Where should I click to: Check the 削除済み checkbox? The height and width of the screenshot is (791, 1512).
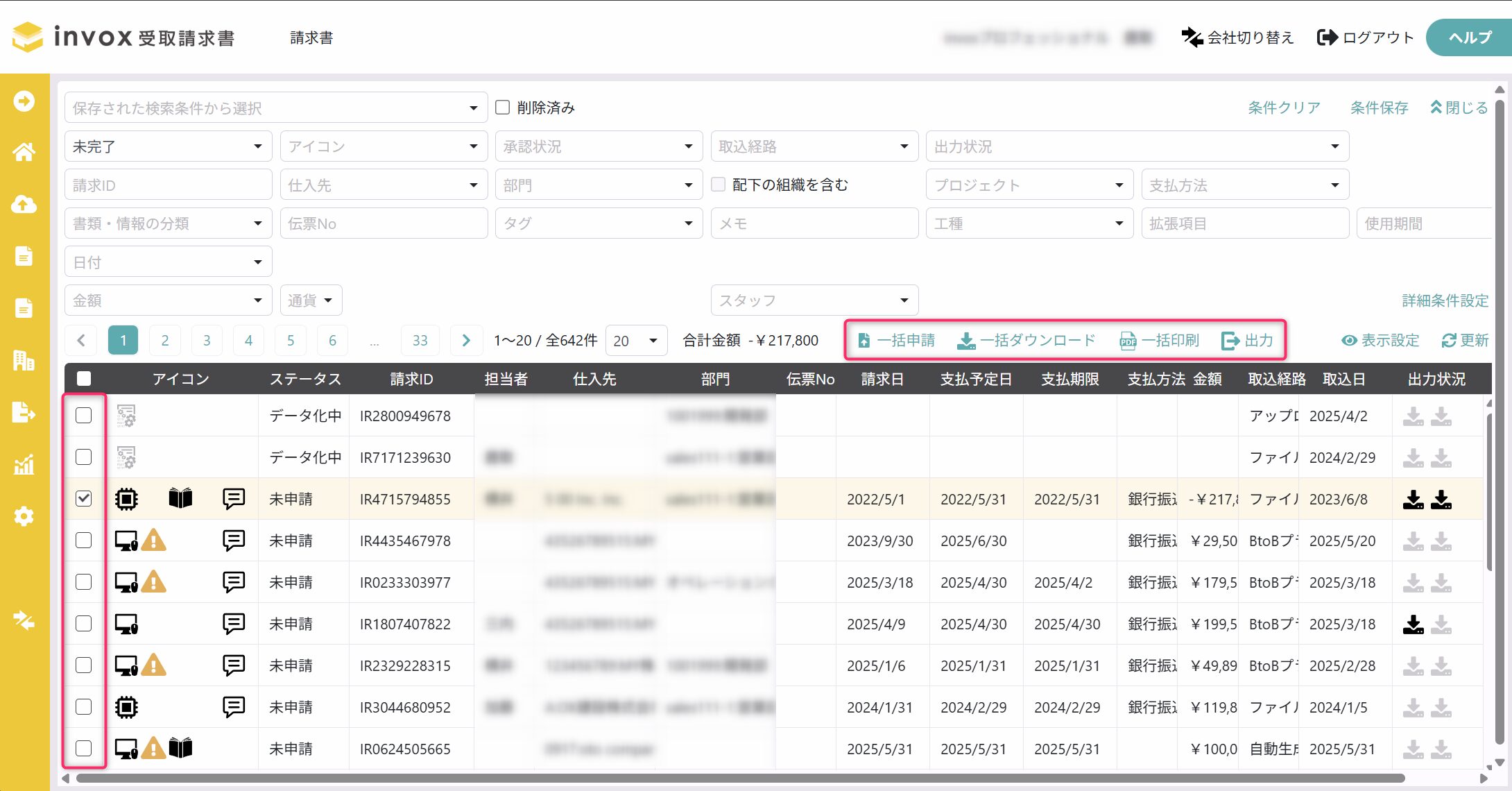[503, 107]
